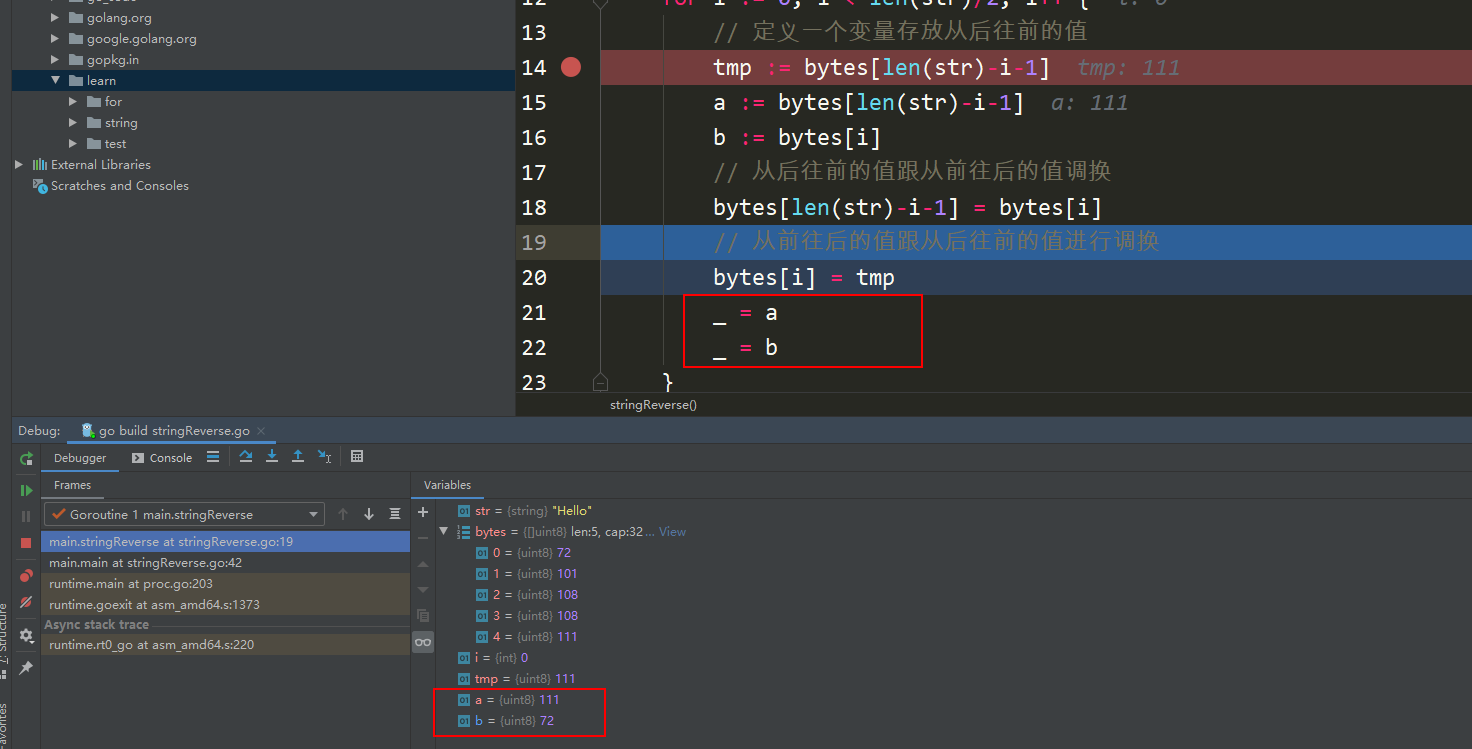Screen dimensions: 1472x749
Task: Select the External Libraries tree item
Action: coord(101,165)
